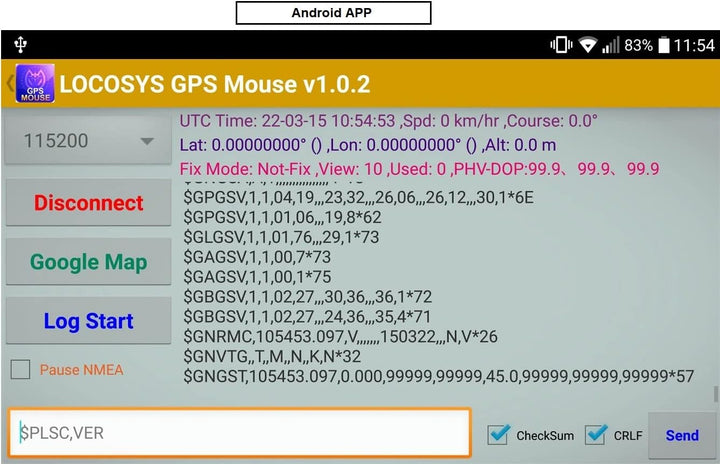Screen dimensions: 720x464
Task: Open the 115200 baud rate dropdown
Action: pos(88,141)
